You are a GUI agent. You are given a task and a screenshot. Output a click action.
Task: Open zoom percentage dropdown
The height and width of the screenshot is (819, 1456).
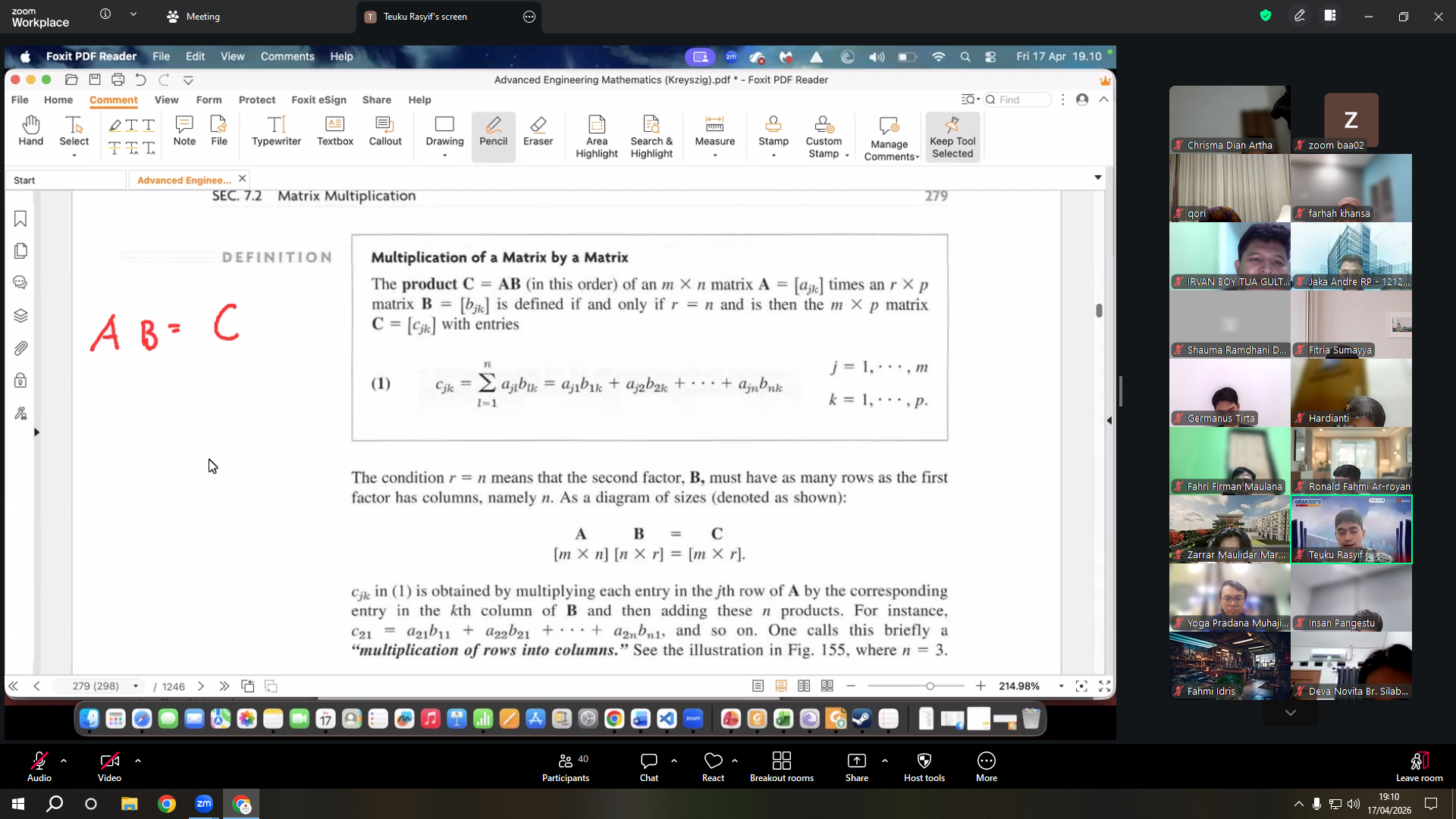click(1061, 686)
